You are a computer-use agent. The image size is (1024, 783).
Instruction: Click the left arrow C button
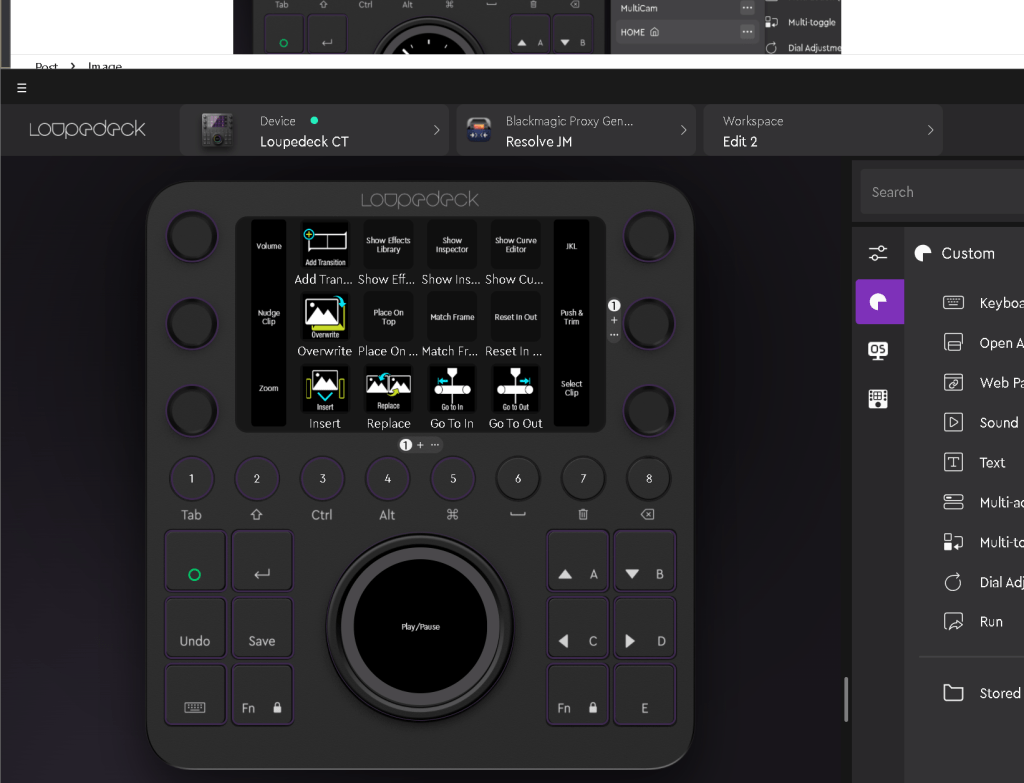pos(577,628)
